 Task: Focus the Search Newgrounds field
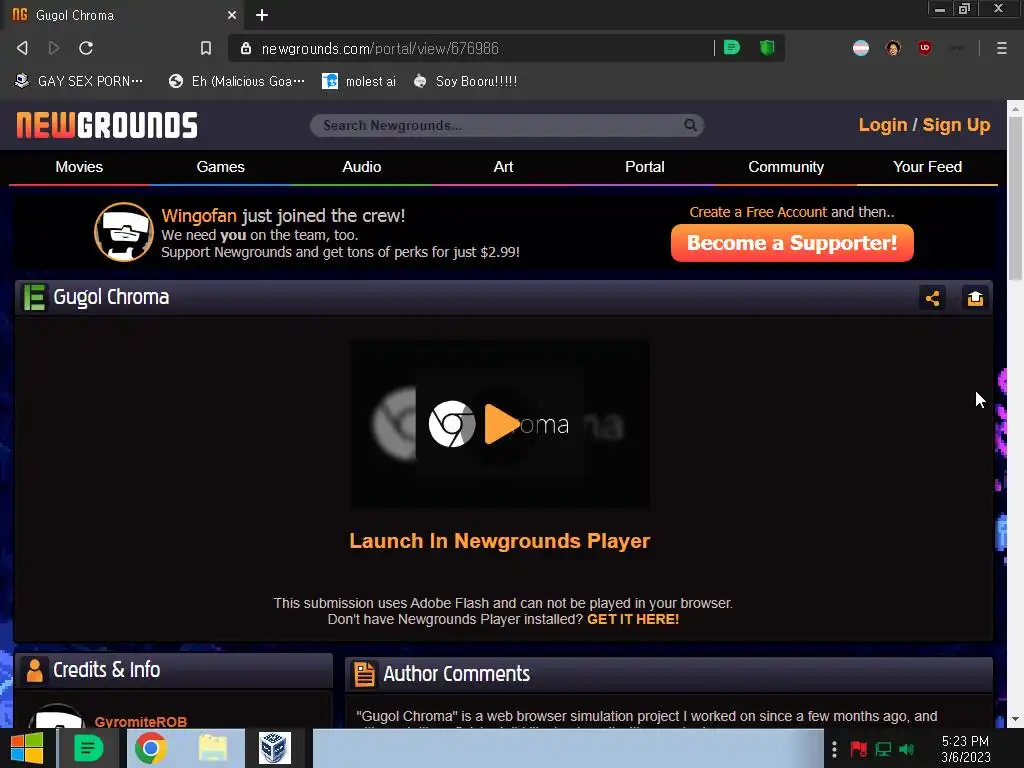point(507,125)
